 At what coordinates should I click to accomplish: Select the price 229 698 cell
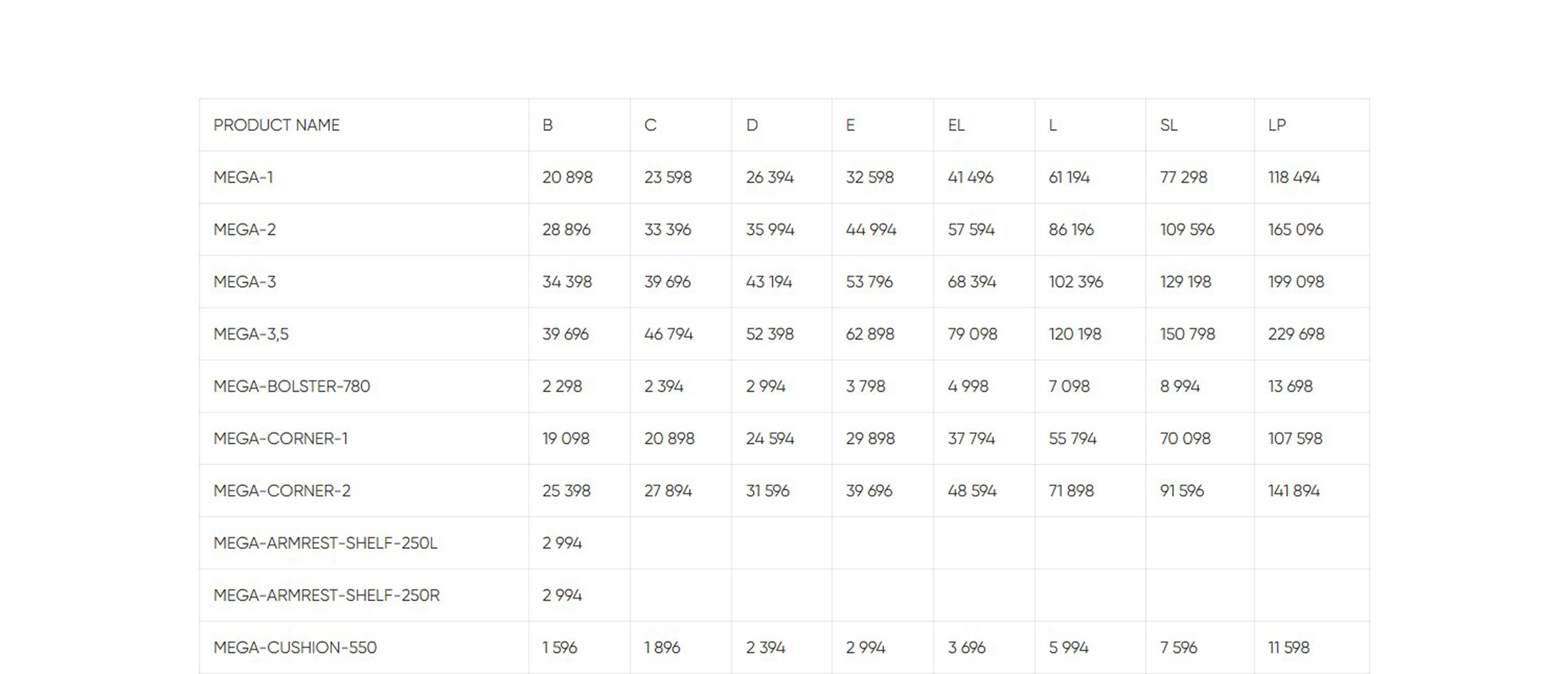[1296, 335]
